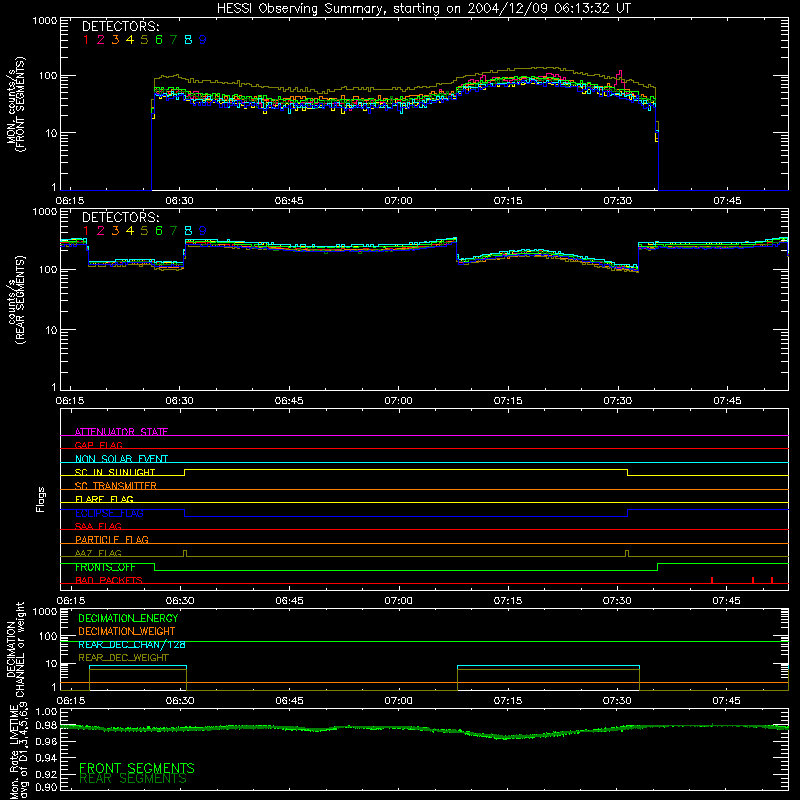The width and height of the screenshot is (800, 800).
Task: Click the 07:00 tick label under front segments plot
Action: [398, 201]
